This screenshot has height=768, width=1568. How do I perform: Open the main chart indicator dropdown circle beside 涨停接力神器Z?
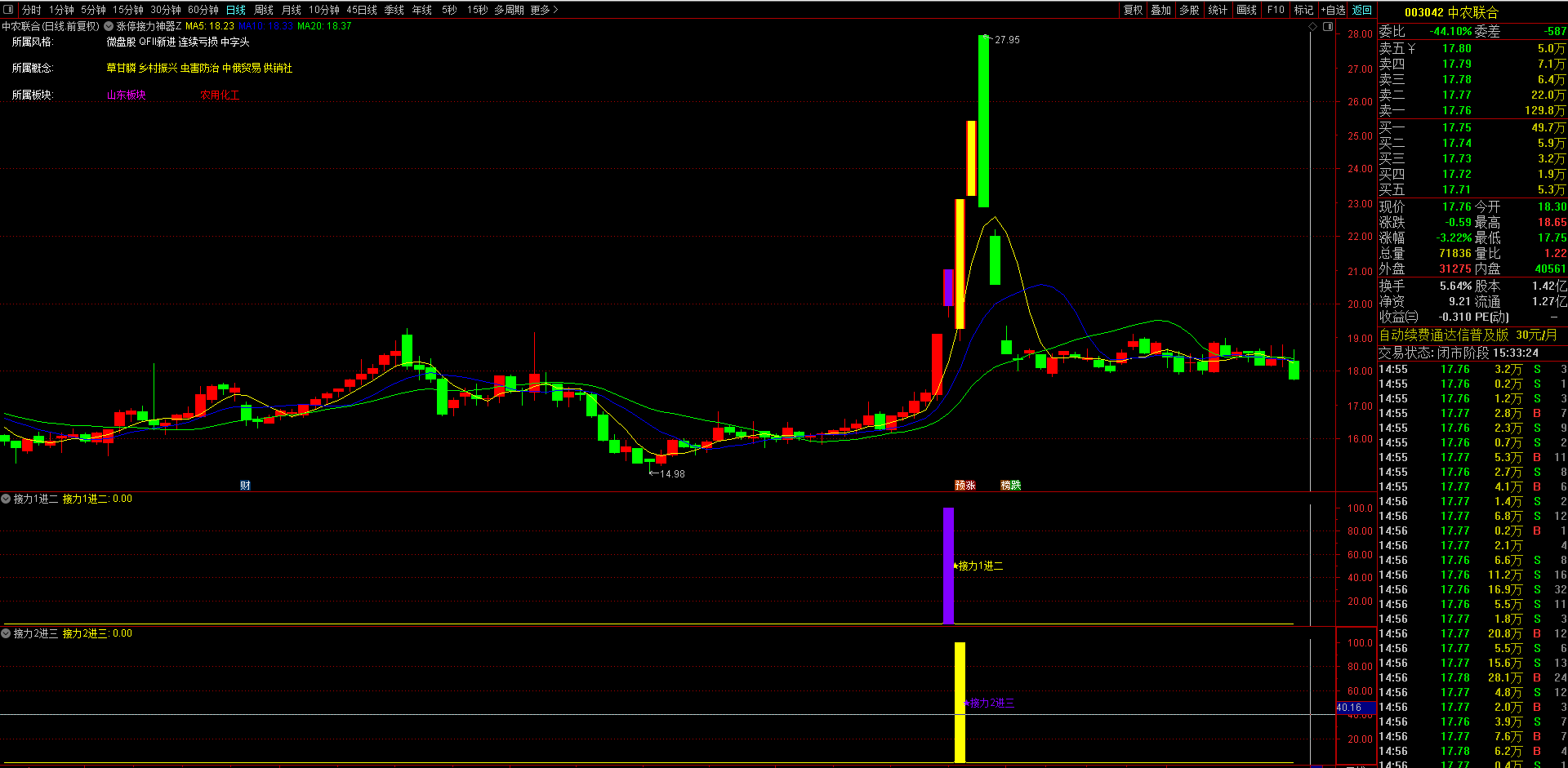pyautogui.click(x=109, y=26)
